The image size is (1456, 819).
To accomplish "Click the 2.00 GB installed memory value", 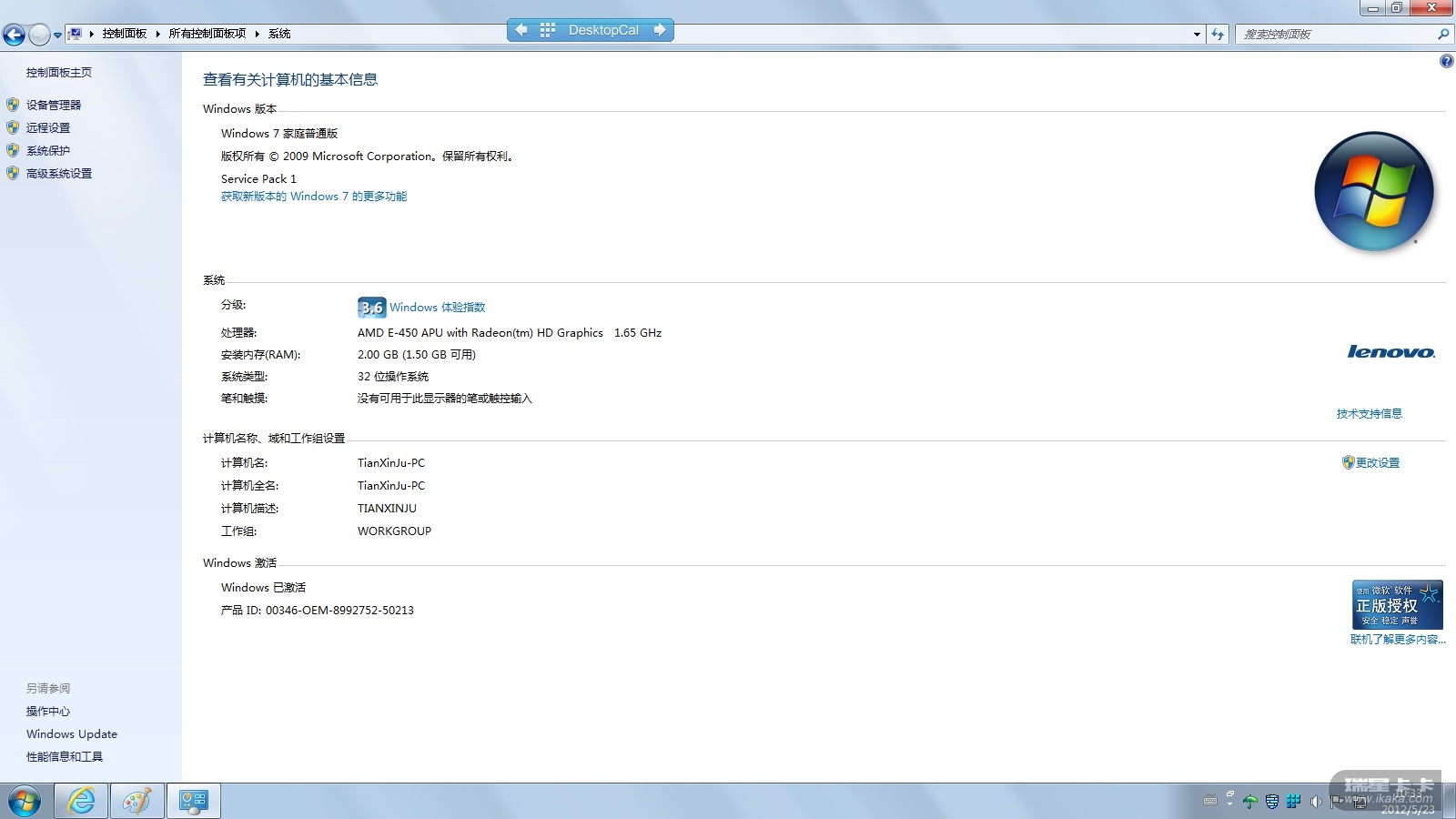I will (x=417, y=355).
